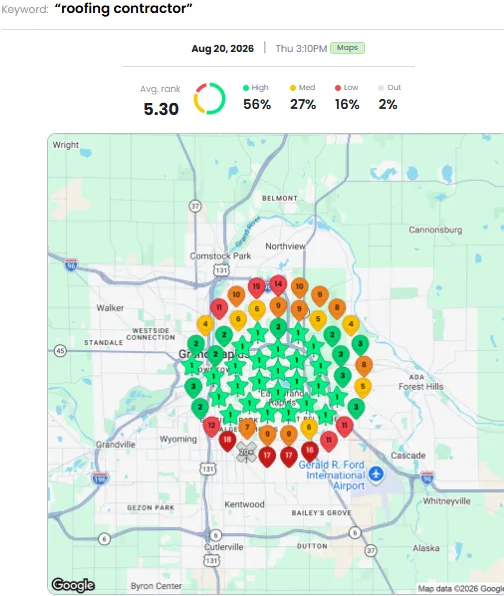Click the yellow rank 5 pin near Forest Hills

tap(363, 388)
